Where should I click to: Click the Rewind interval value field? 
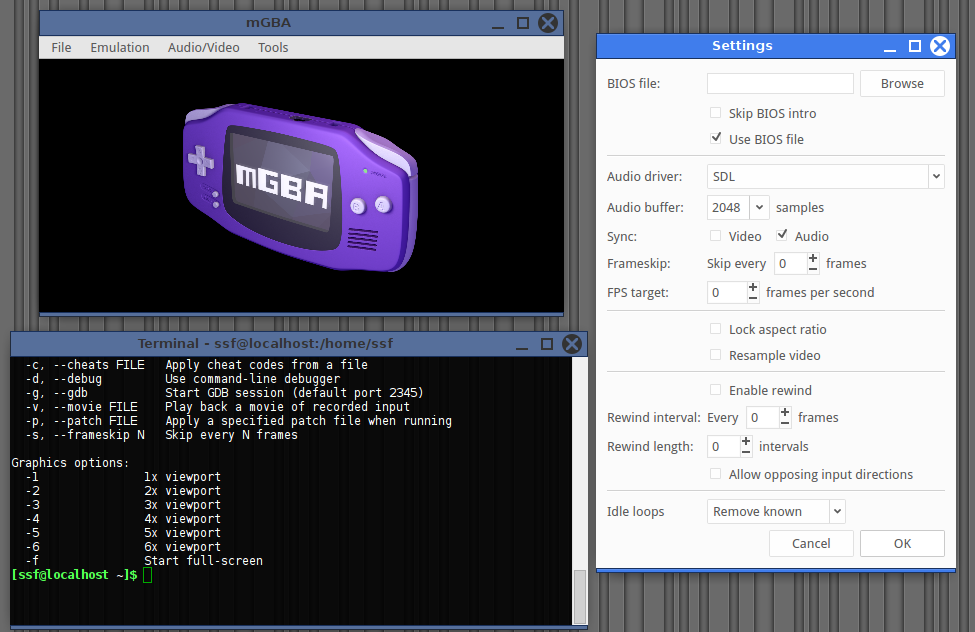point(762,417)
